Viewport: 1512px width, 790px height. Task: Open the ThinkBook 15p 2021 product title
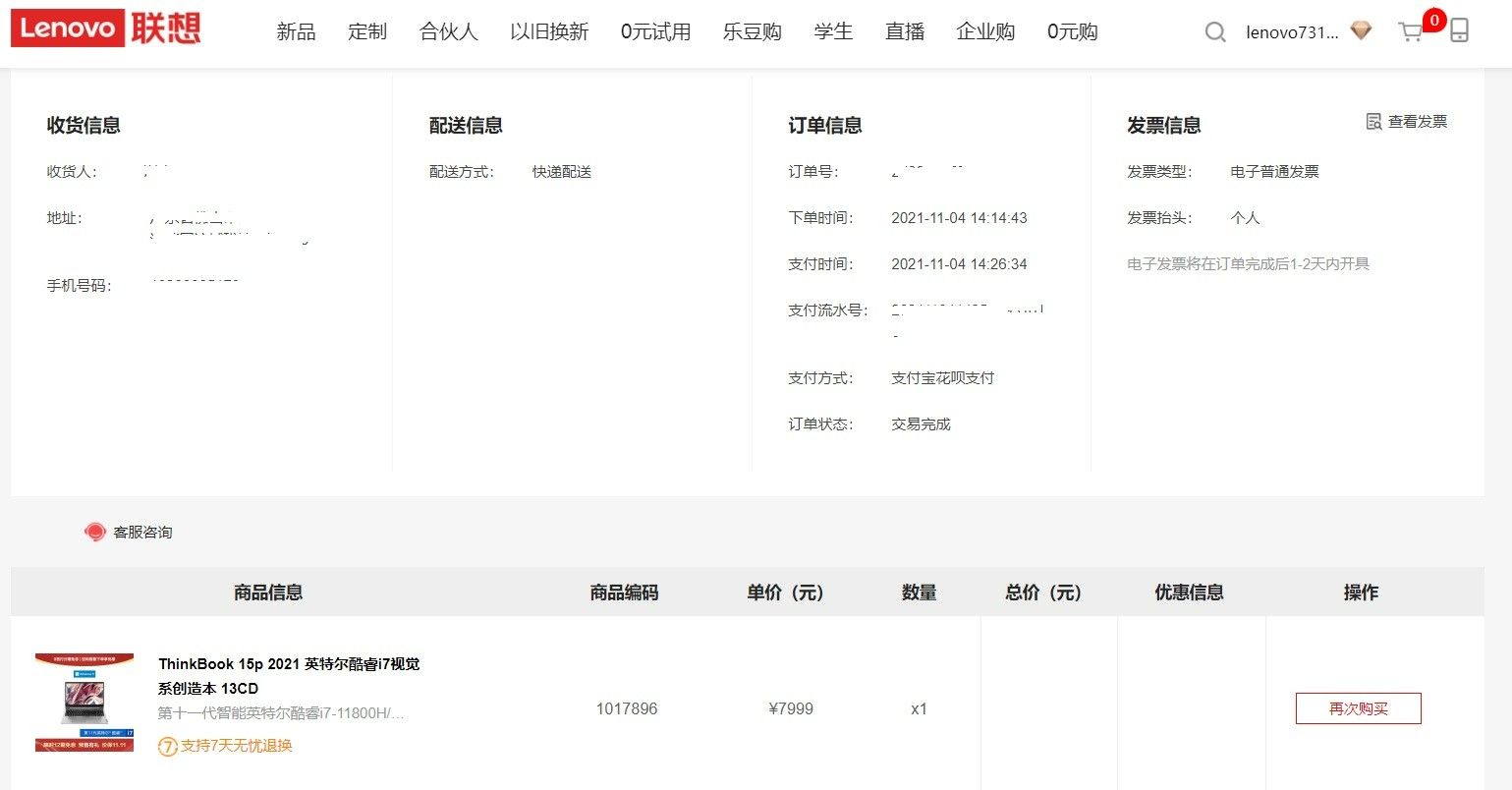(289, 676)
